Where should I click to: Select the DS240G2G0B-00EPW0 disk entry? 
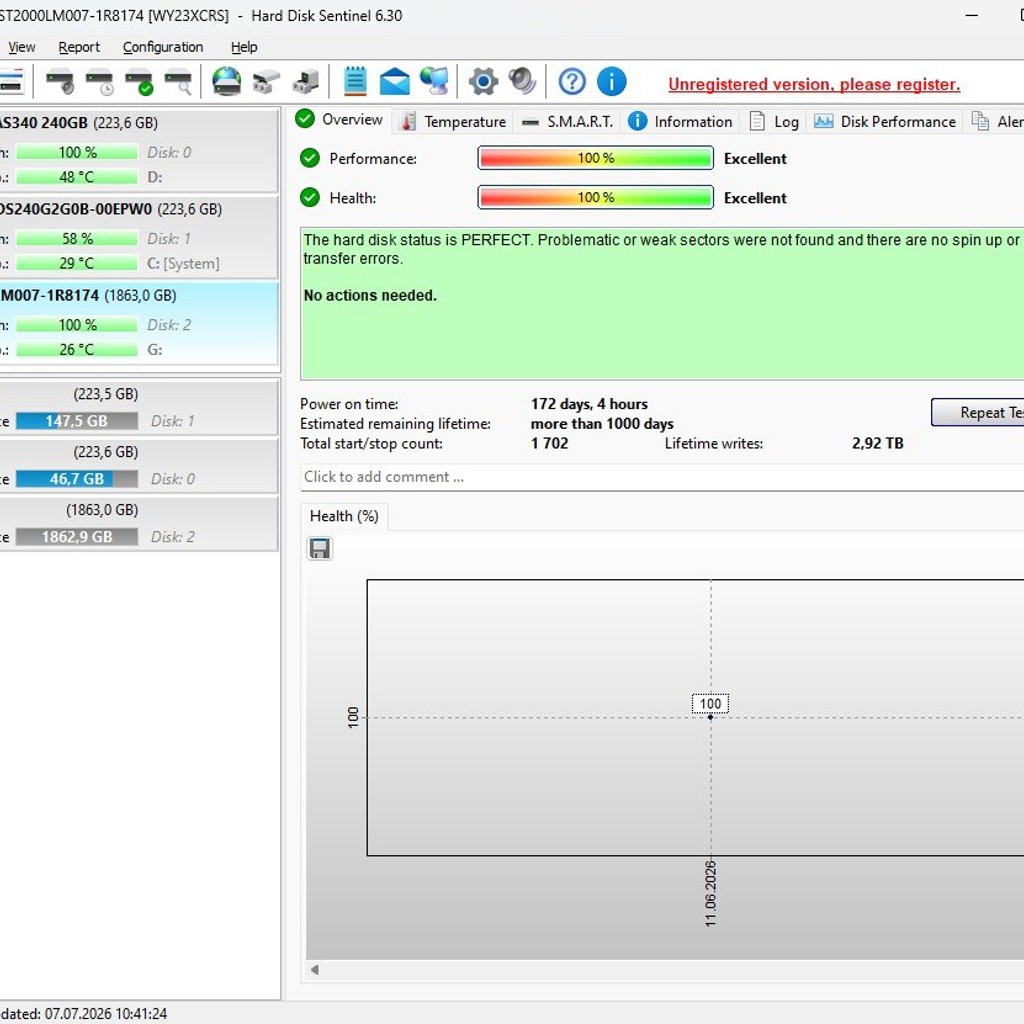tap(138, 236)
